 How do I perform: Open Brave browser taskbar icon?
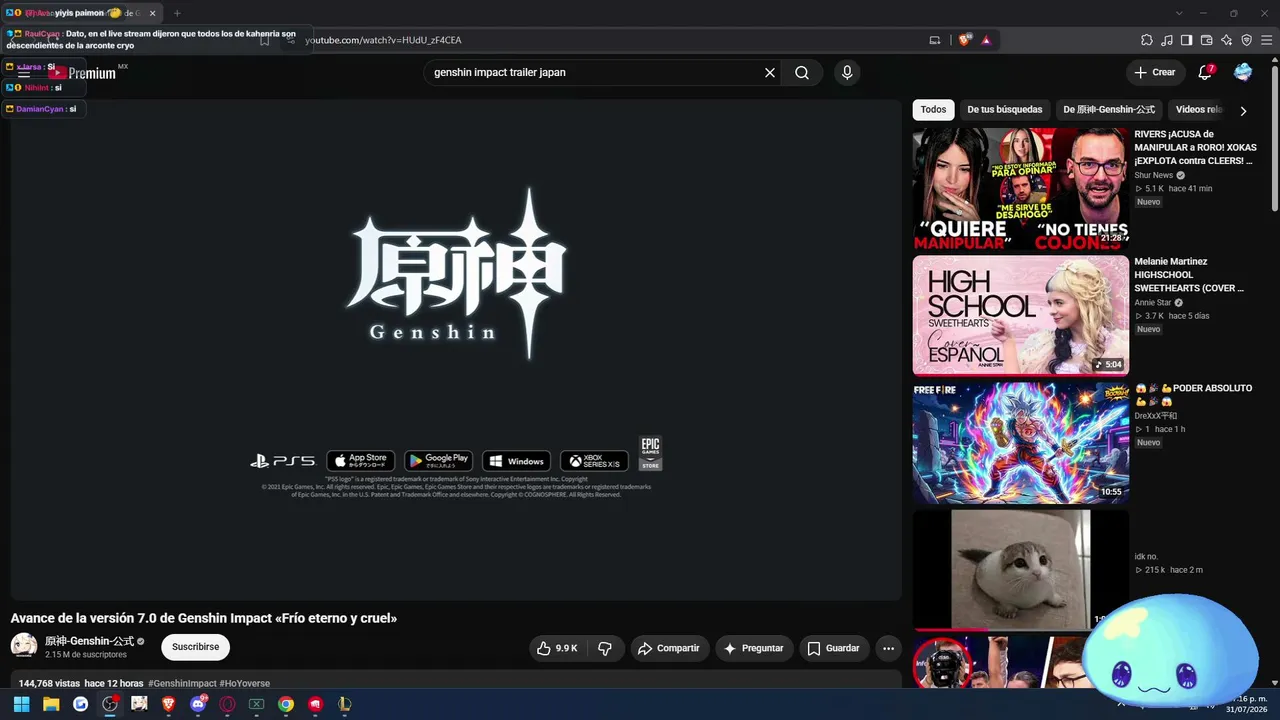[x=168, y=704]
